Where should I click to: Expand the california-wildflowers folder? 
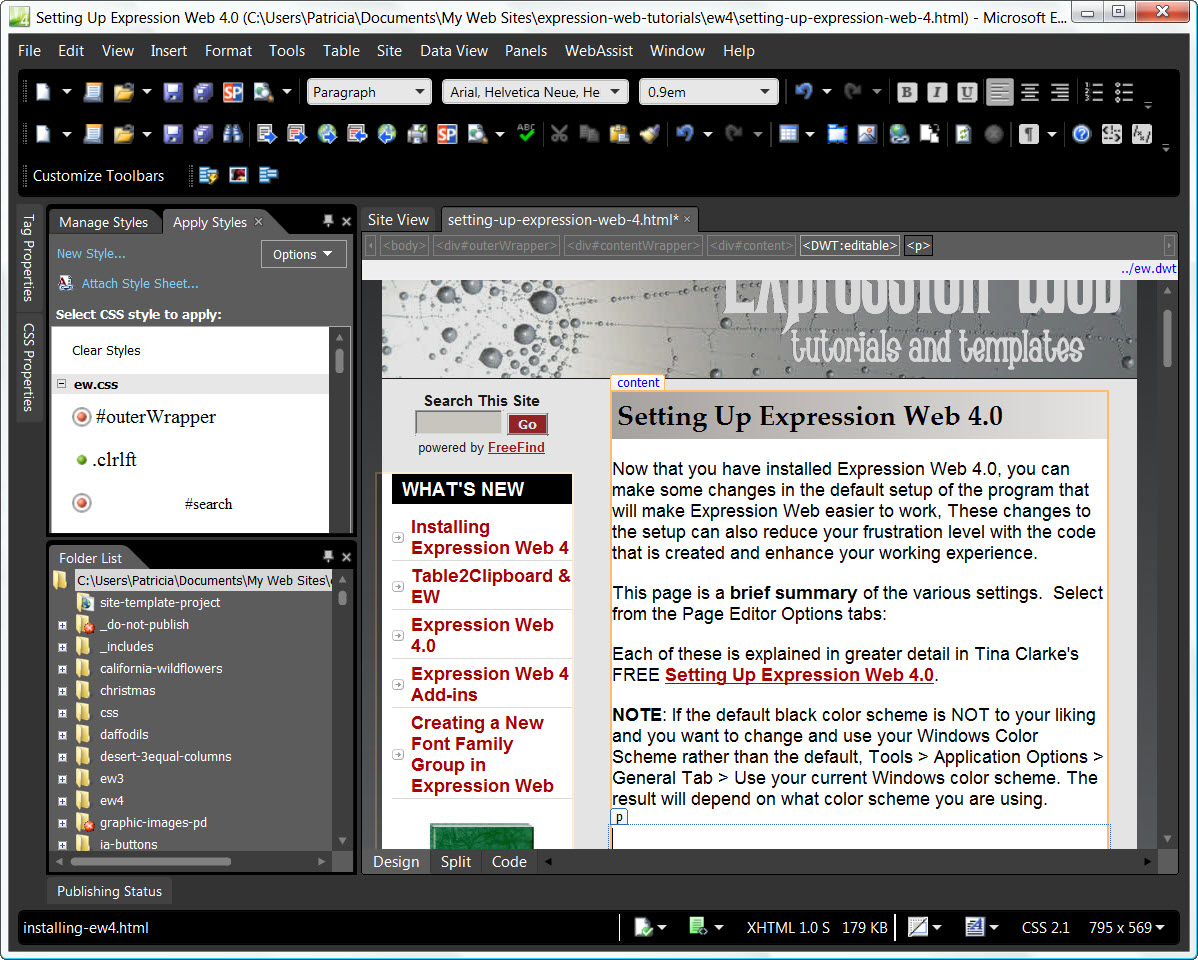[x=62, y=669]
